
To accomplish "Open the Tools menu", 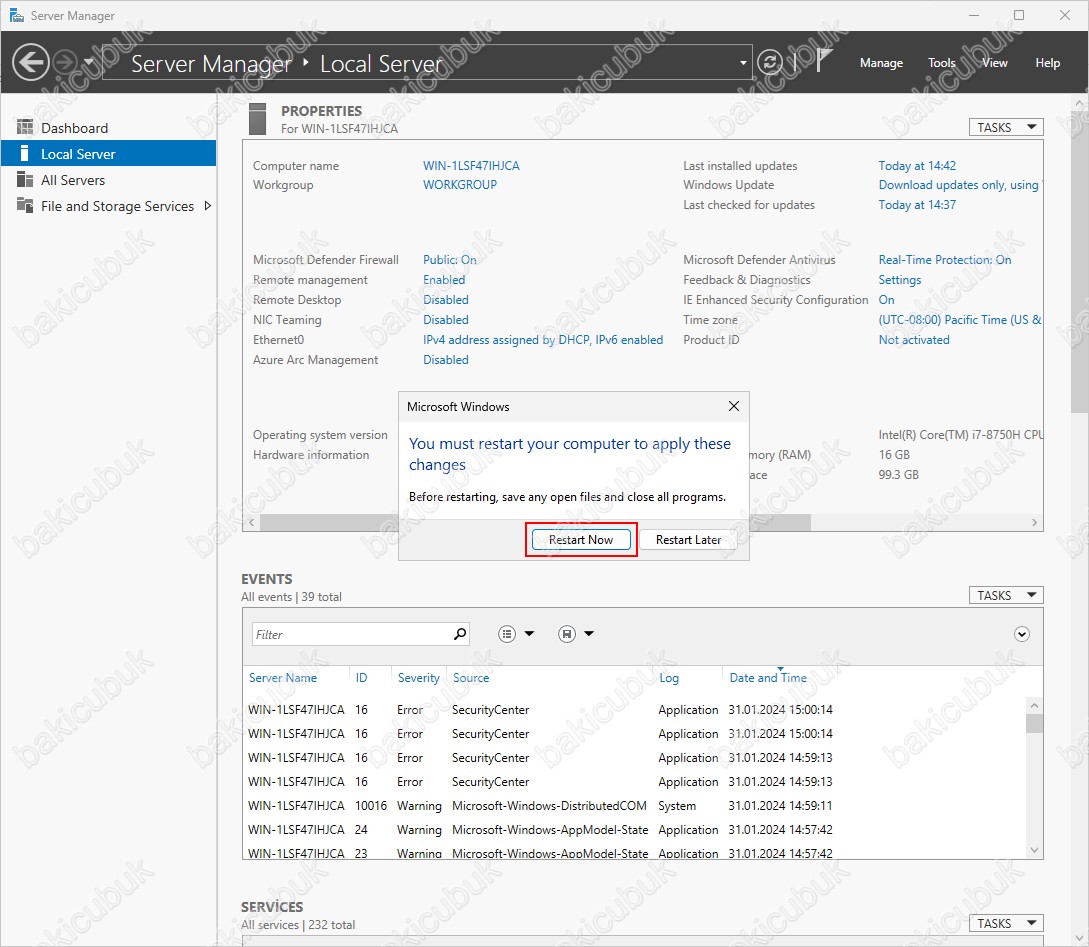I will tap(942, 62).
